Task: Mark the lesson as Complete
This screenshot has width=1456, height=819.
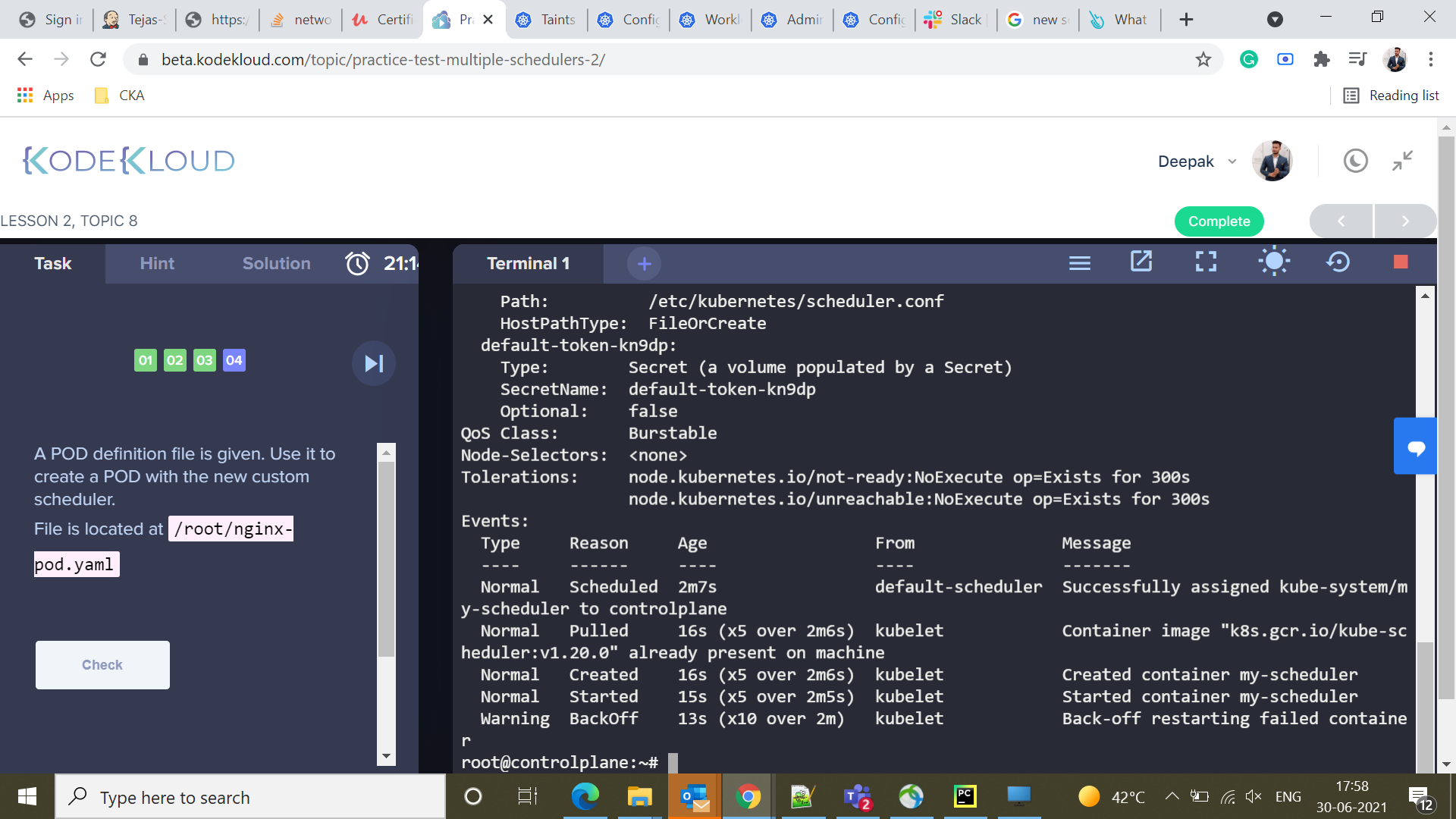Action: (1219, 221)
